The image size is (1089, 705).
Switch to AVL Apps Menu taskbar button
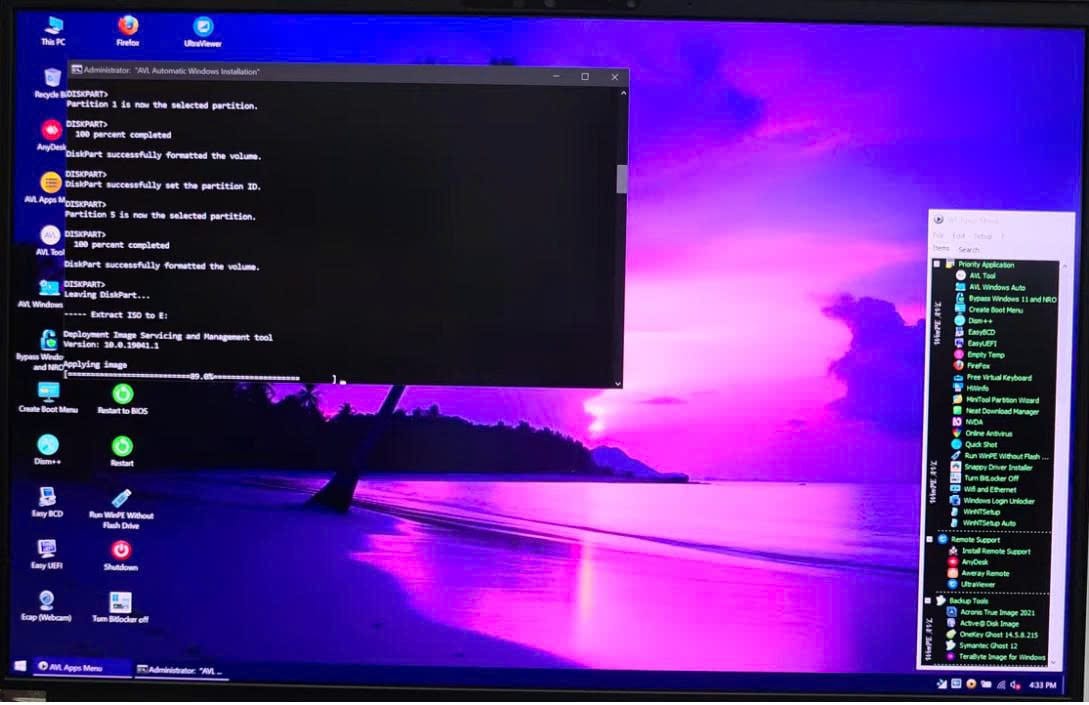(82, 667)
